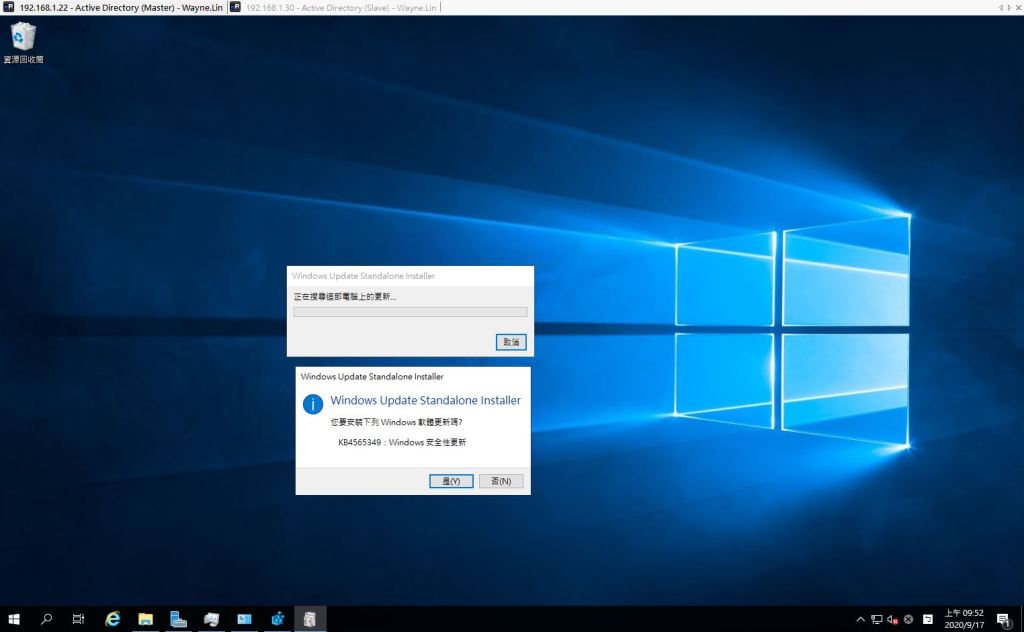This screenshot has height=632, width=1024.
Task: Open the taskbar clock and date
Action: [x=964, y=619]
